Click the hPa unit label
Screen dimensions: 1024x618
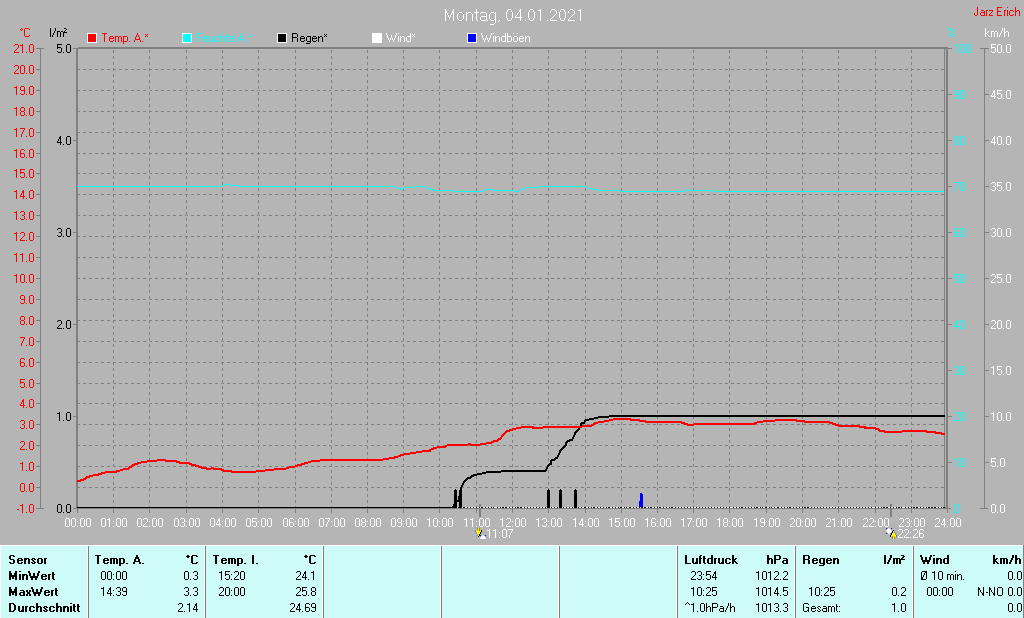coord(777,560)
